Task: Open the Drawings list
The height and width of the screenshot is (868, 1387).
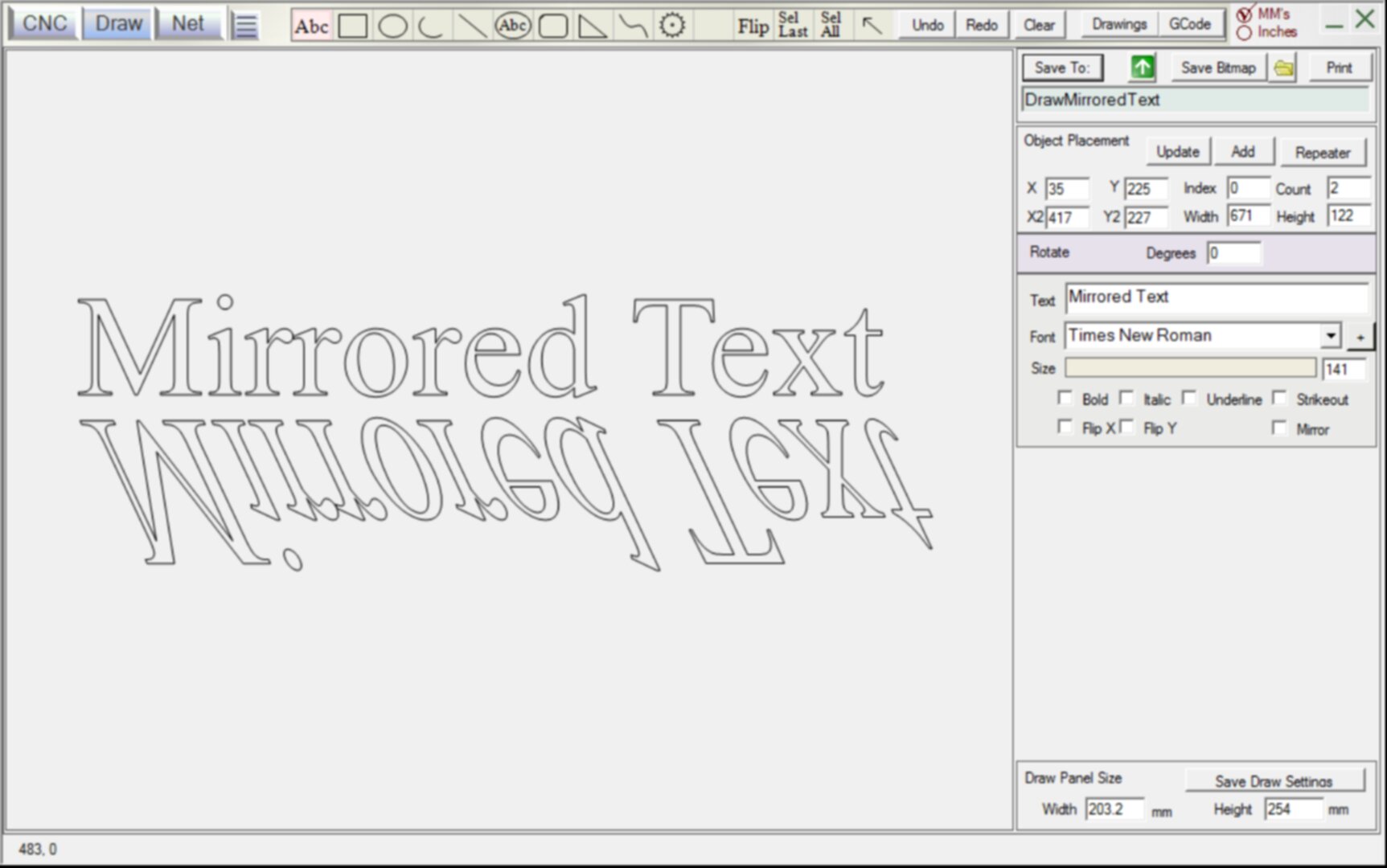Action: [1118, 24]
